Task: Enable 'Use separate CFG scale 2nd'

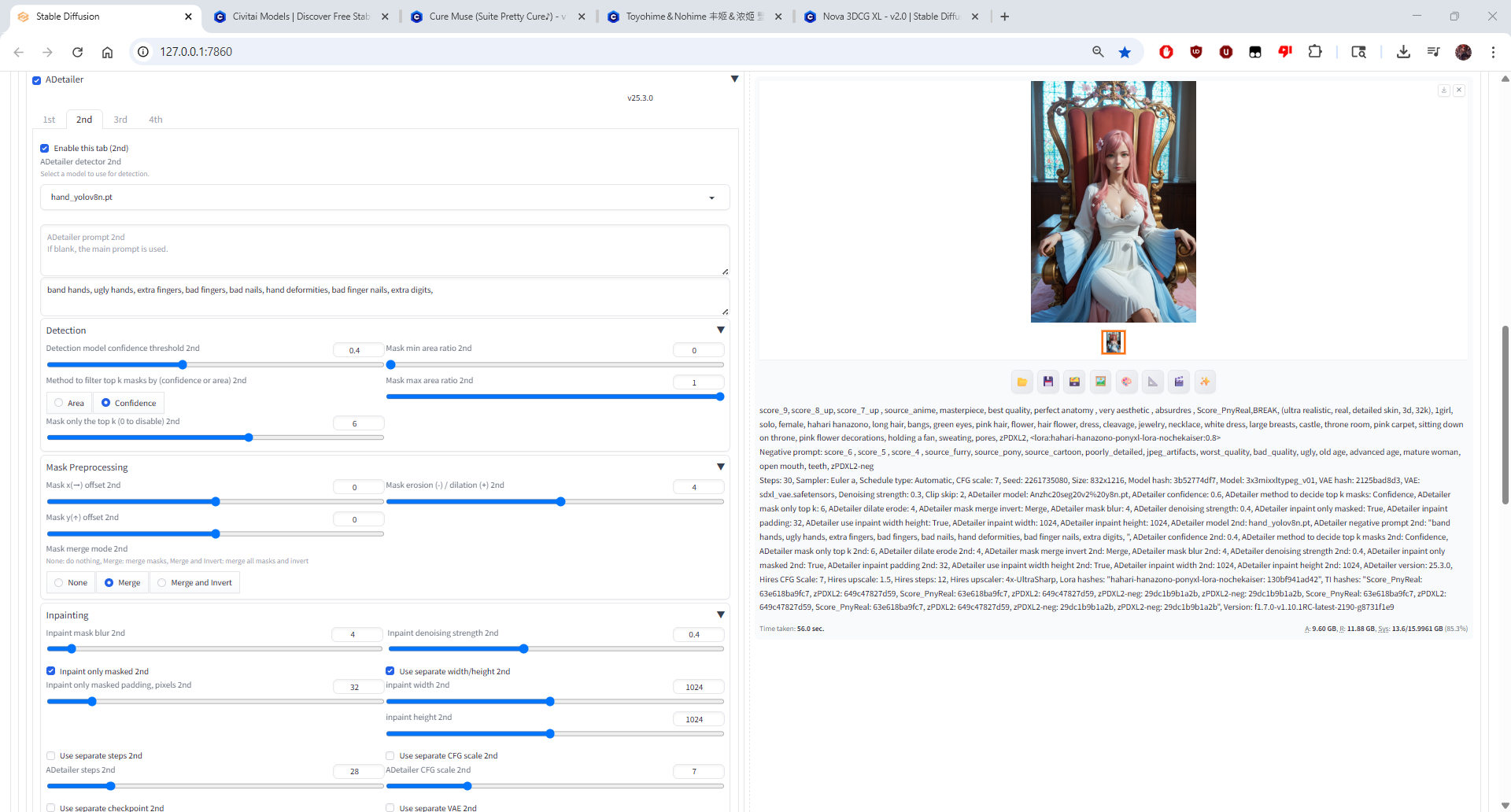Action: 390,755
